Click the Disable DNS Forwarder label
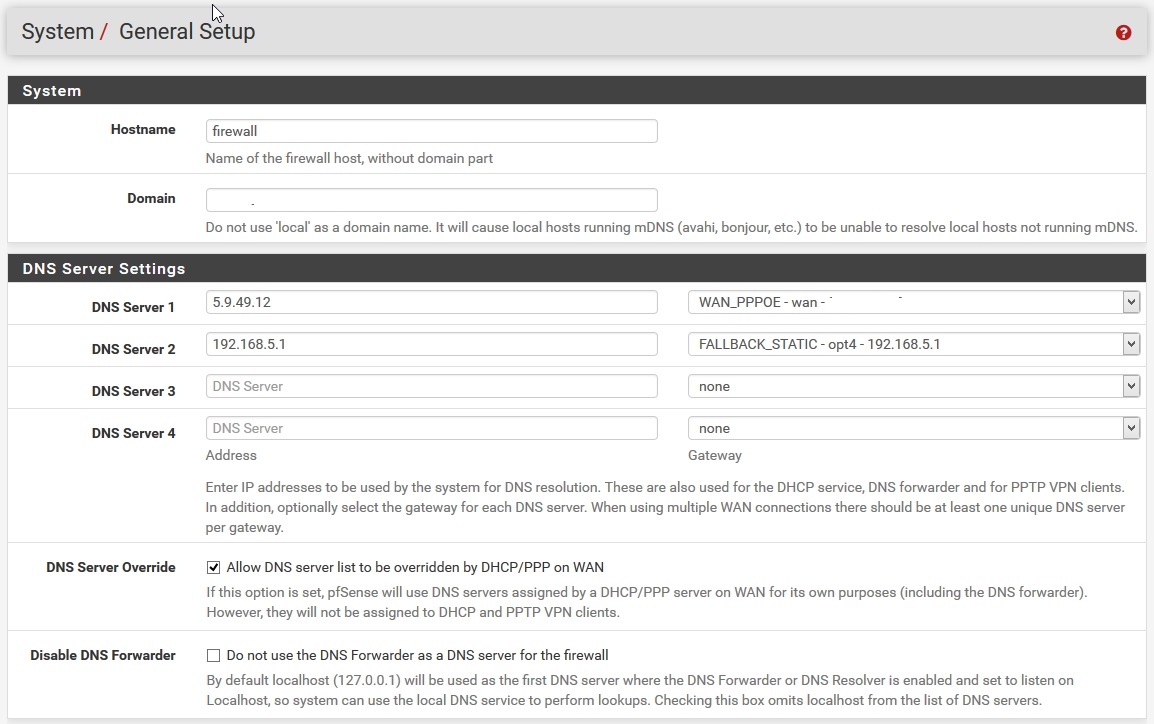The width and height of the screenshot is (1154, 724). [103, 656]
